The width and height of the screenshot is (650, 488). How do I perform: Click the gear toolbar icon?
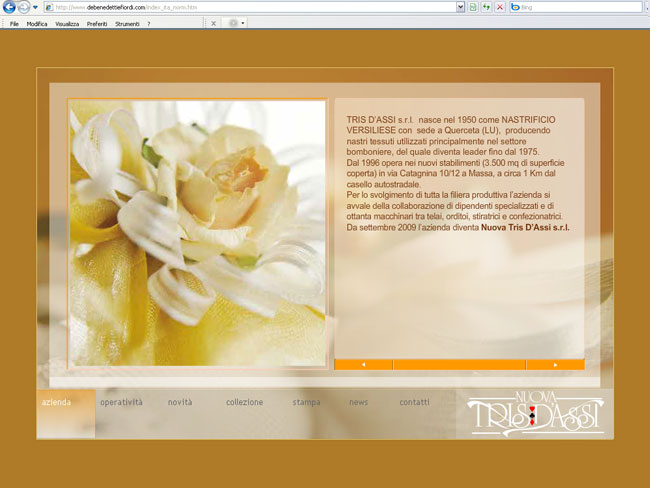pyautogui.click(x=233, y=23)
